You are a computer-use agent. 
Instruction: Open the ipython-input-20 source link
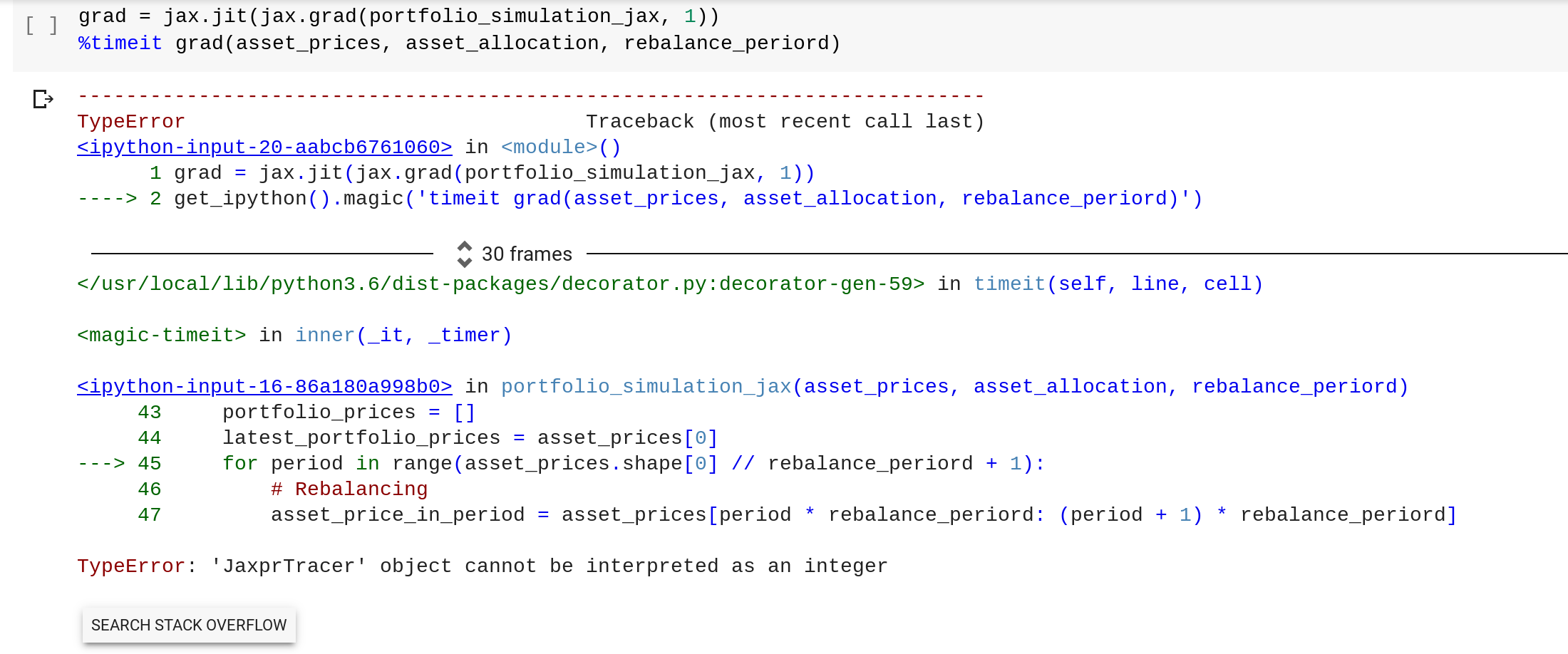click(x=264, y=147)
